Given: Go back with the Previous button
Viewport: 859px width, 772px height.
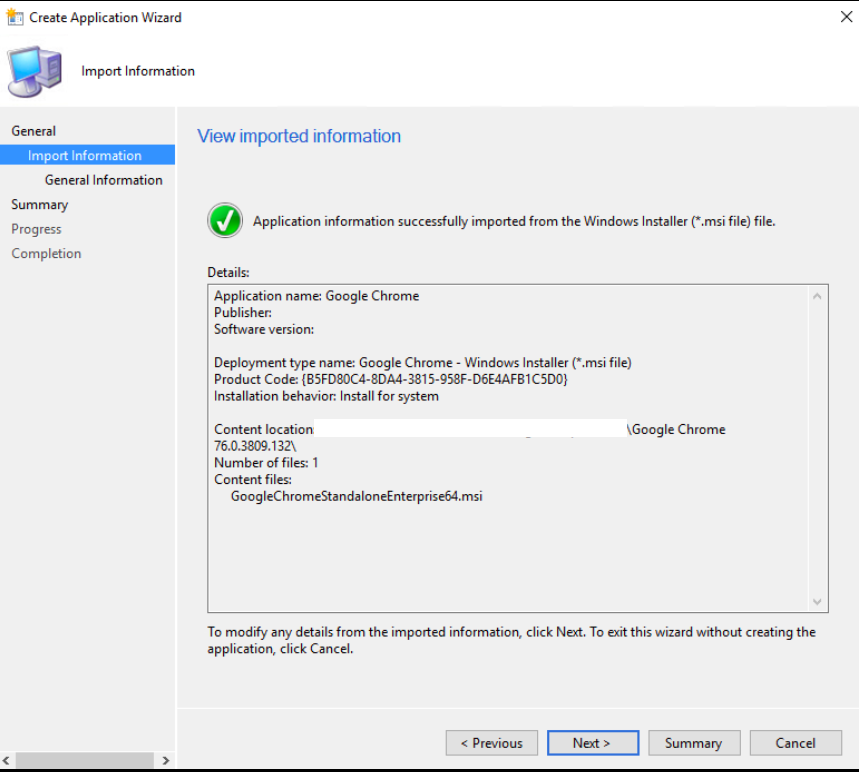Looking at the screenshot, I should pos(491,742).
